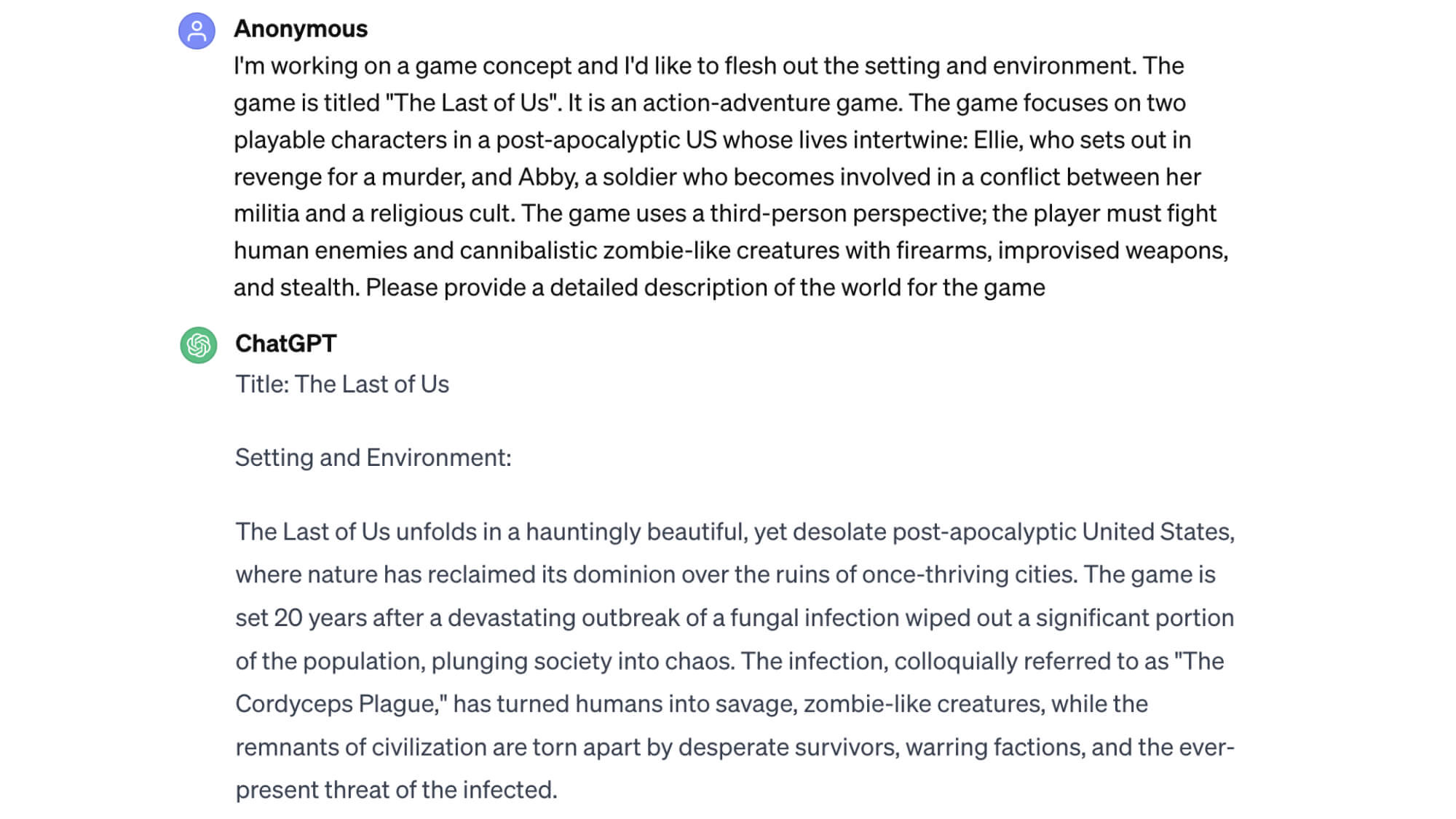This screenshot has width=1456, height=819.
Task: Click the word "stealth." in the prompt
Action: (x=320, y=288)
